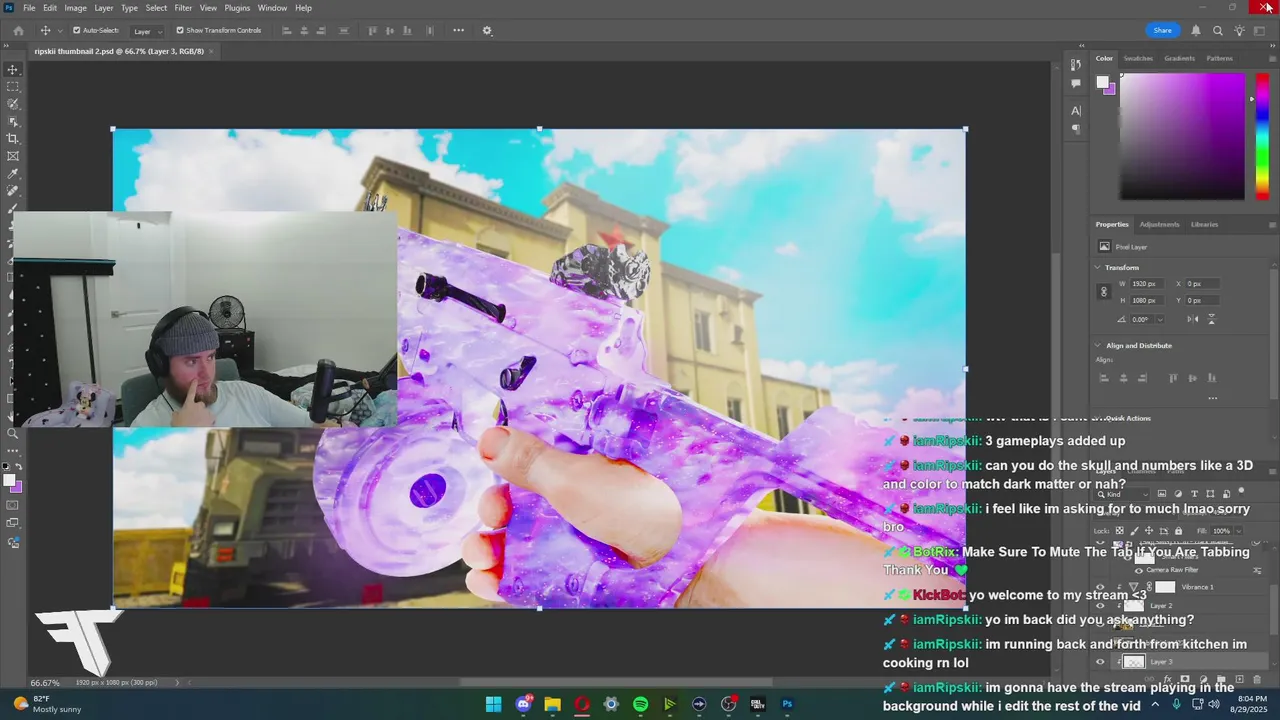Collapse the Transform section
The image size is (1280, 720).
click(x=1097, y=268)
